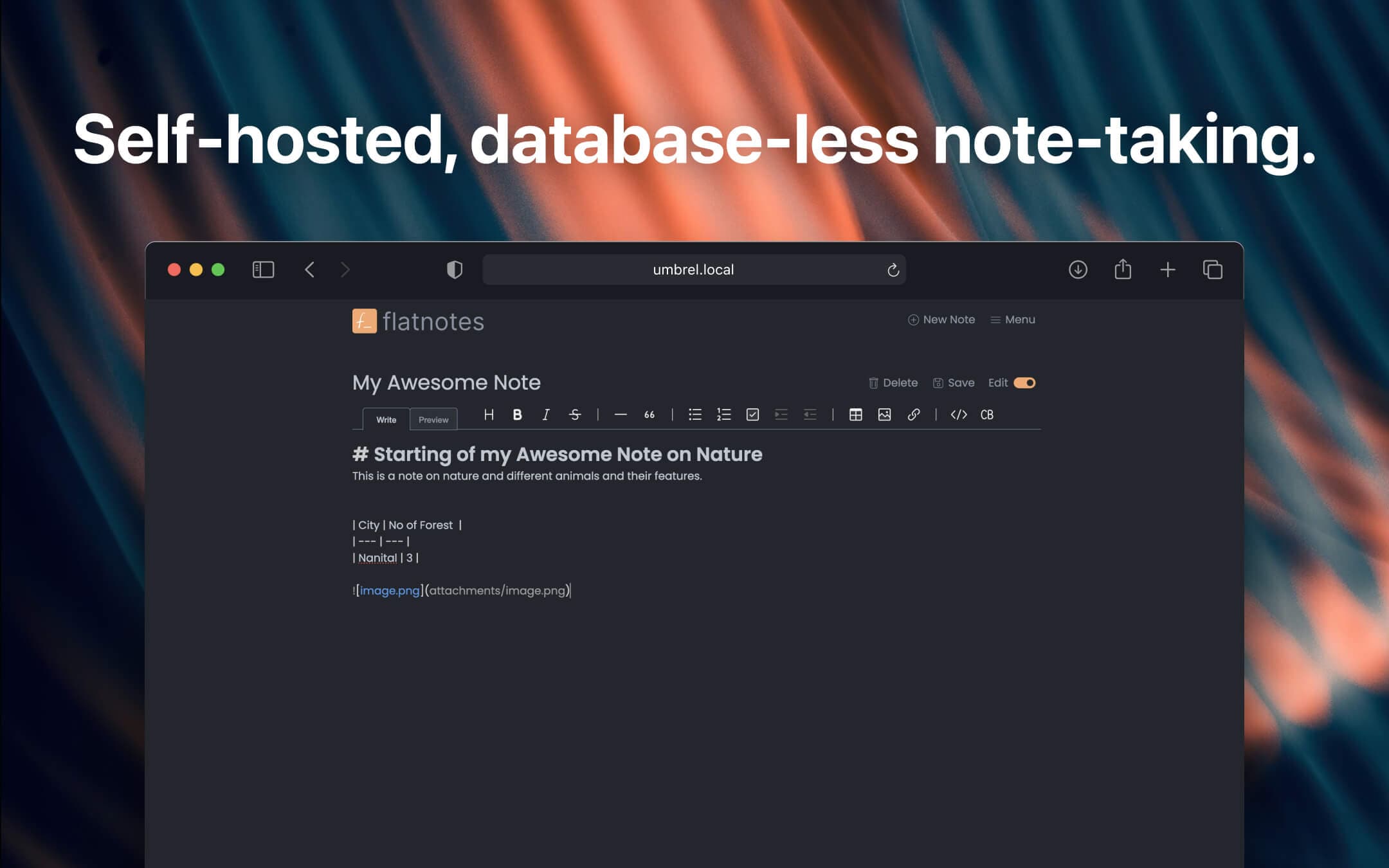Save the current note
Image resolution: width=1389 pixels, height=868 pixels.
(954, 383)
